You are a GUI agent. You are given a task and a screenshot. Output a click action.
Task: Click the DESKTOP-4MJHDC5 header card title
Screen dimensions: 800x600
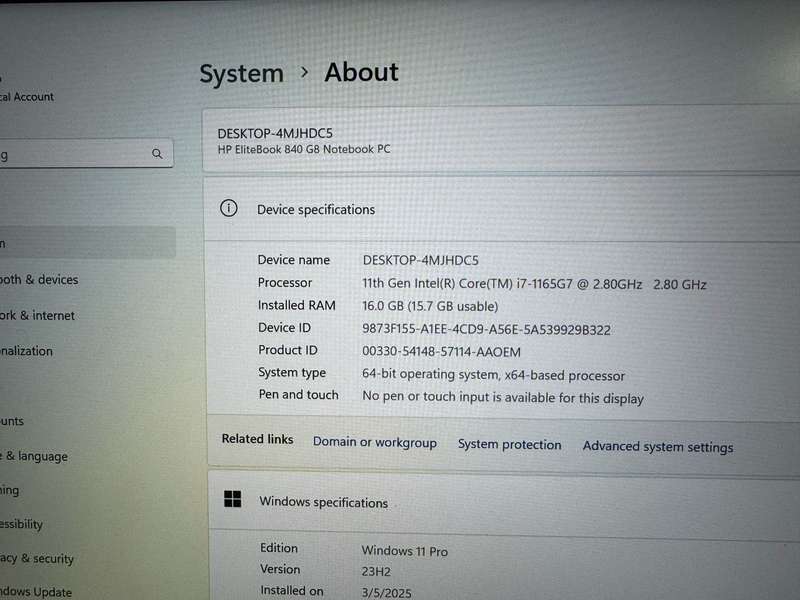pos(275,134)
